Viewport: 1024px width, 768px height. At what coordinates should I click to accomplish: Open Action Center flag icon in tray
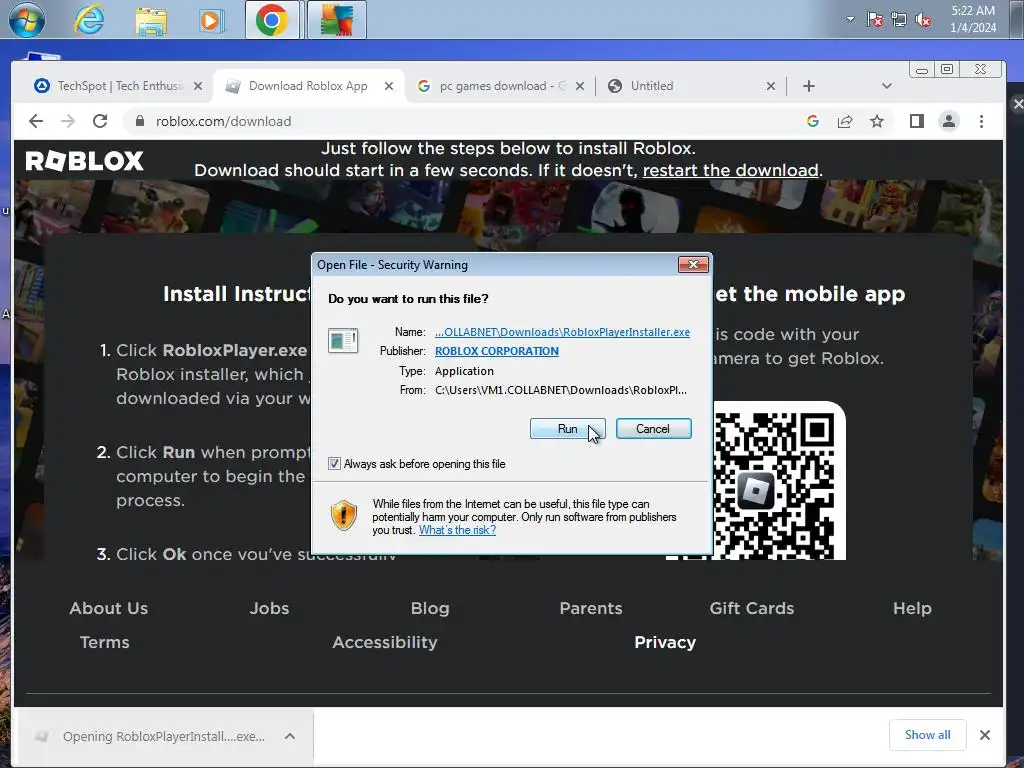click(874, 20)
